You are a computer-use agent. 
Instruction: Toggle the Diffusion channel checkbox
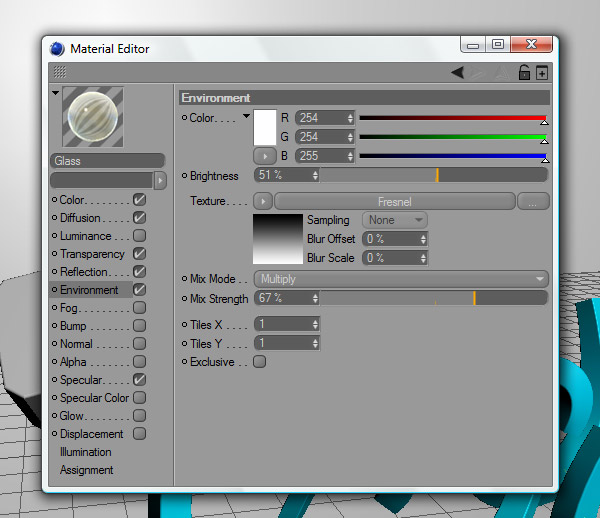pos(140,217)
